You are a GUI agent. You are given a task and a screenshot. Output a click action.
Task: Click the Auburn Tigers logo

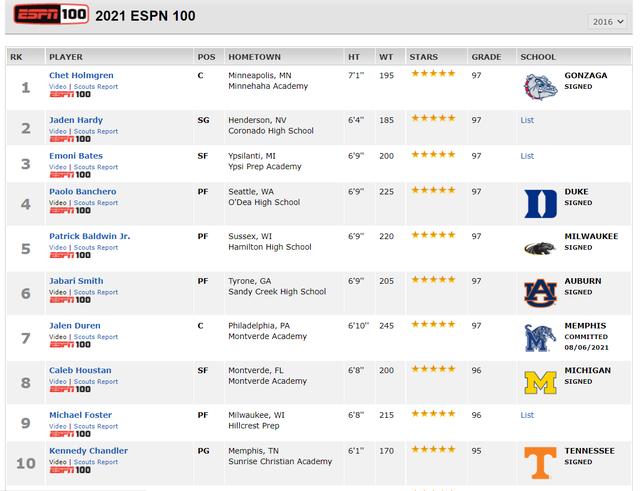coord(540,293)
